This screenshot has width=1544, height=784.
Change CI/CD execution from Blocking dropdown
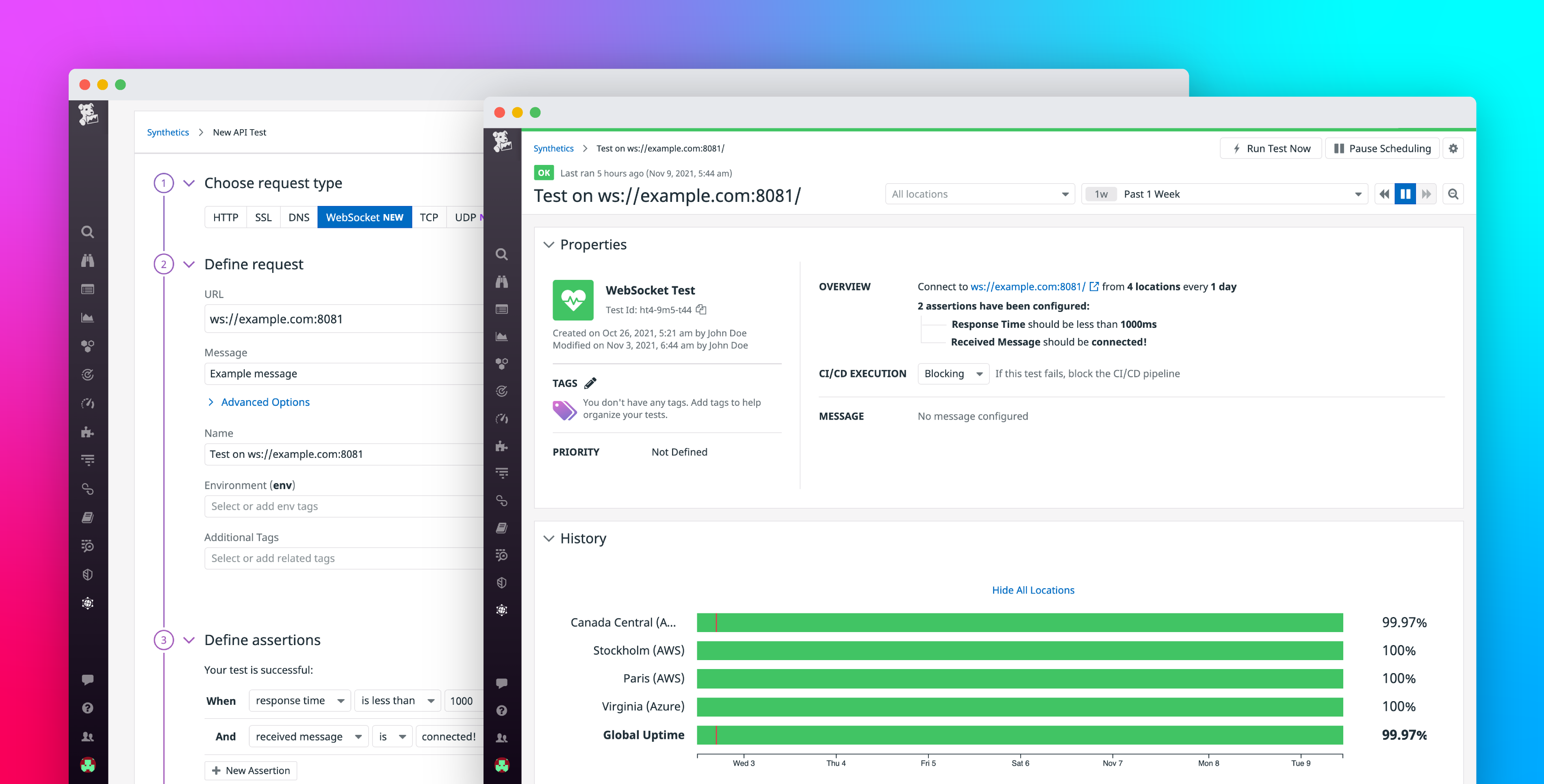[952, 373]
